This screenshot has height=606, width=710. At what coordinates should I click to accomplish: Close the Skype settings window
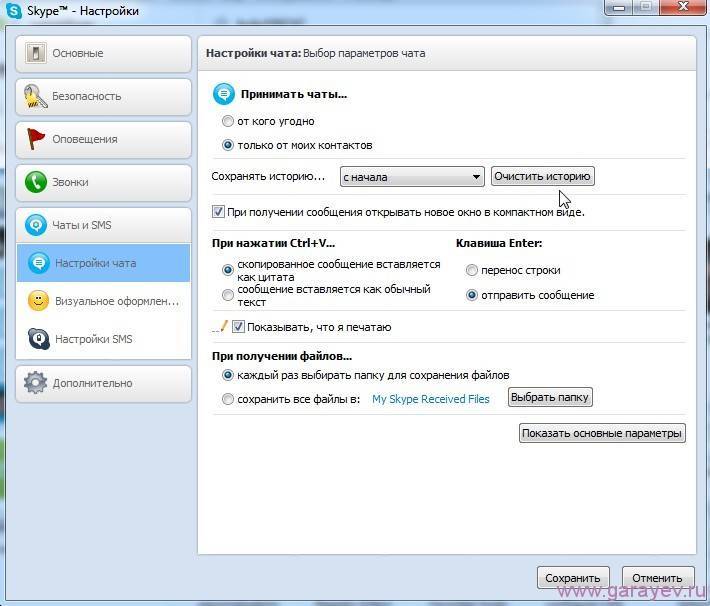pyautogui.click(x=683, y=7)
